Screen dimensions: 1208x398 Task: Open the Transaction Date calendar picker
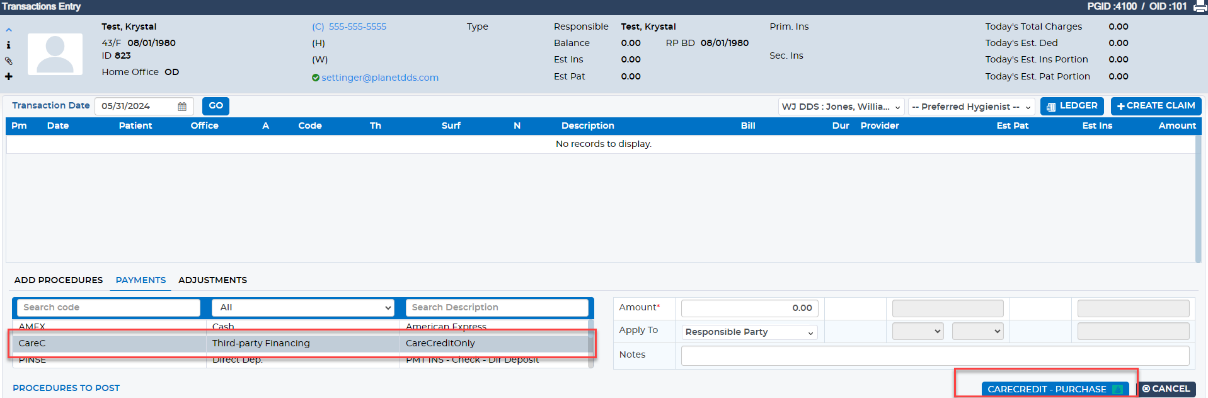pos(182,106)
